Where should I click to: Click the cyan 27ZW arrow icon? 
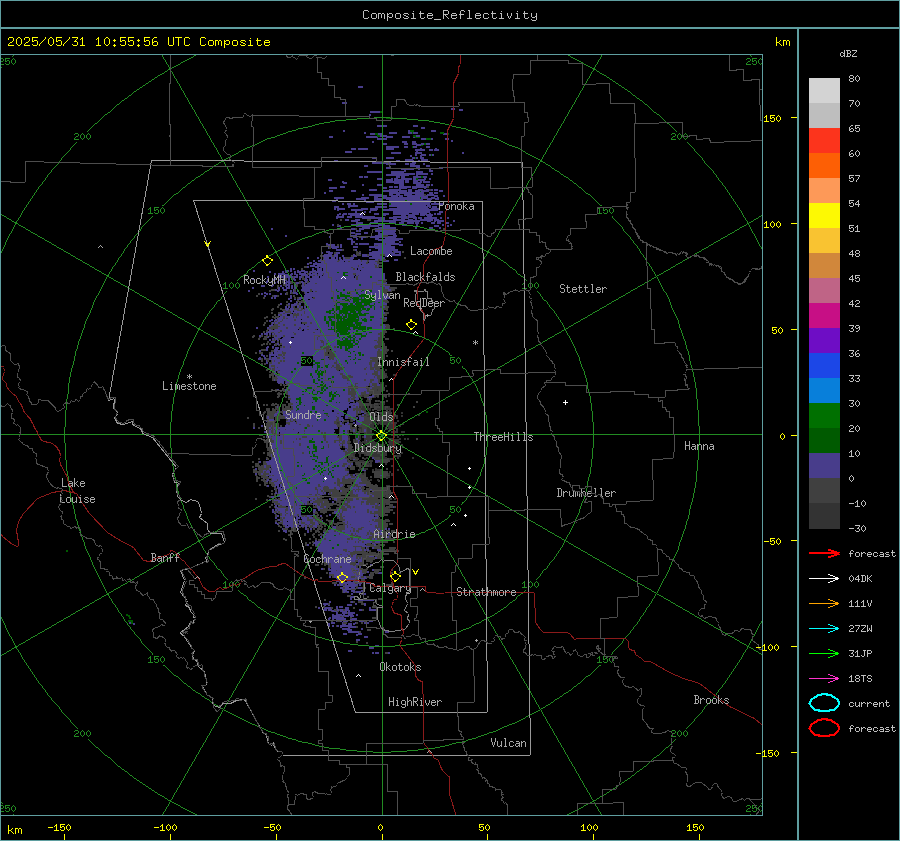(x=824, y=629)
